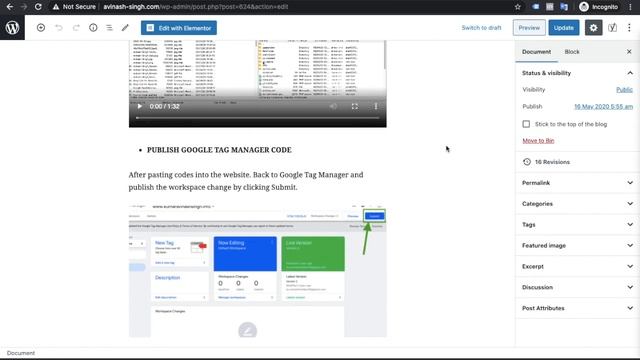Go forward in the browser
The height and width of the screenshot is (360, 640).
pyautogui.click(x=24, y=7)
